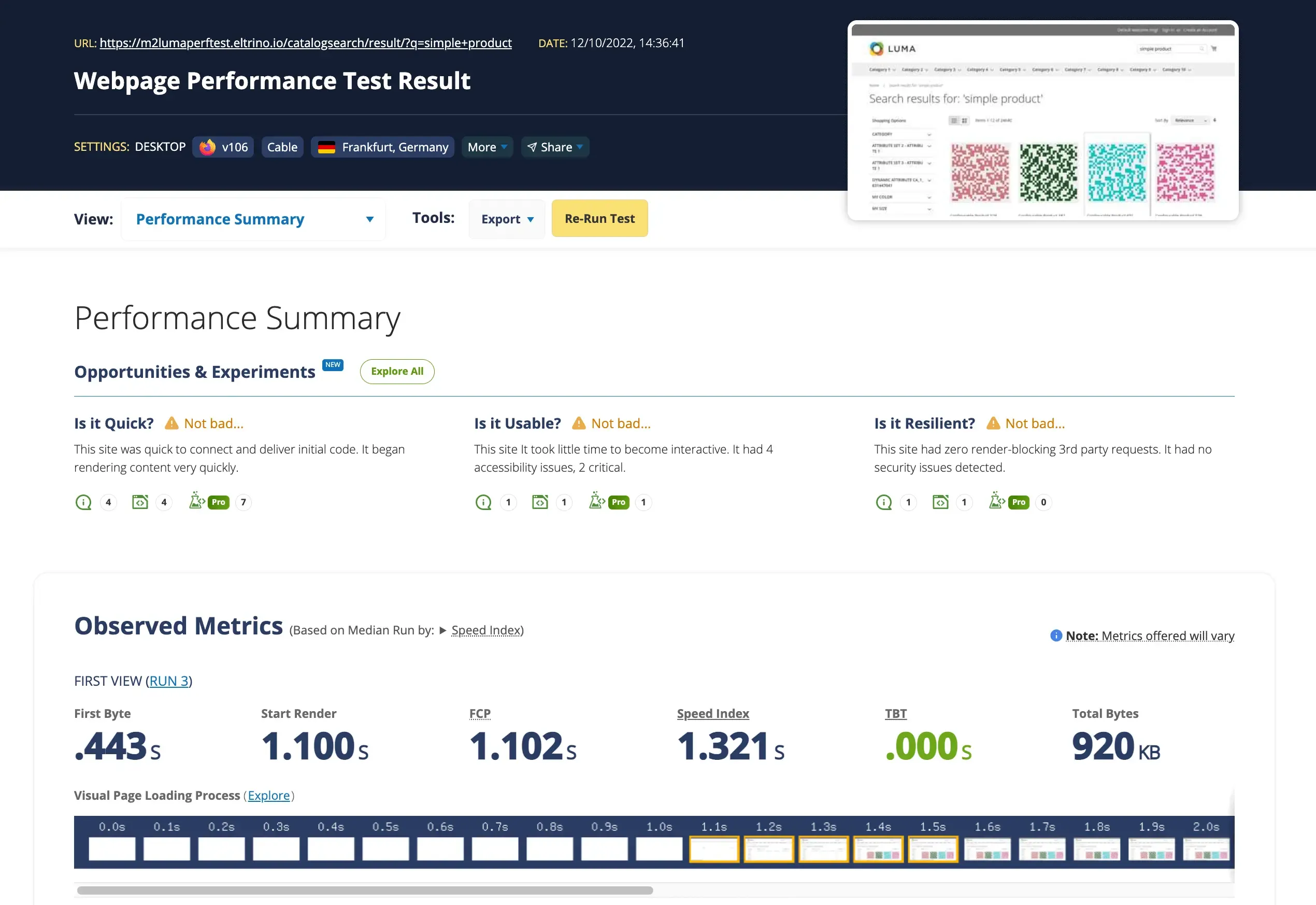
Task: Expand the Speed Index median run disclosure triangle
Action: point(442,631)
